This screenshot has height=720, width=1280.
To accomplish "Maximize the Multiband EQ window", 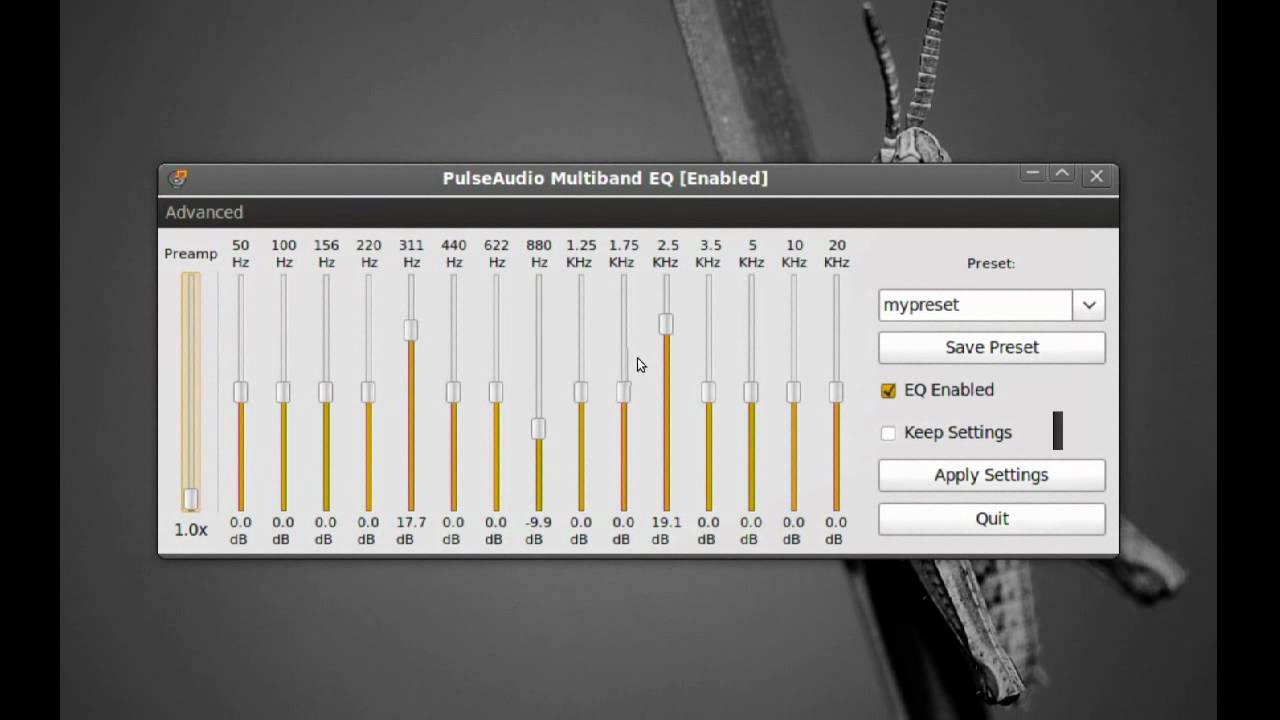I will pyautogui.click(x=1062, y=175).
